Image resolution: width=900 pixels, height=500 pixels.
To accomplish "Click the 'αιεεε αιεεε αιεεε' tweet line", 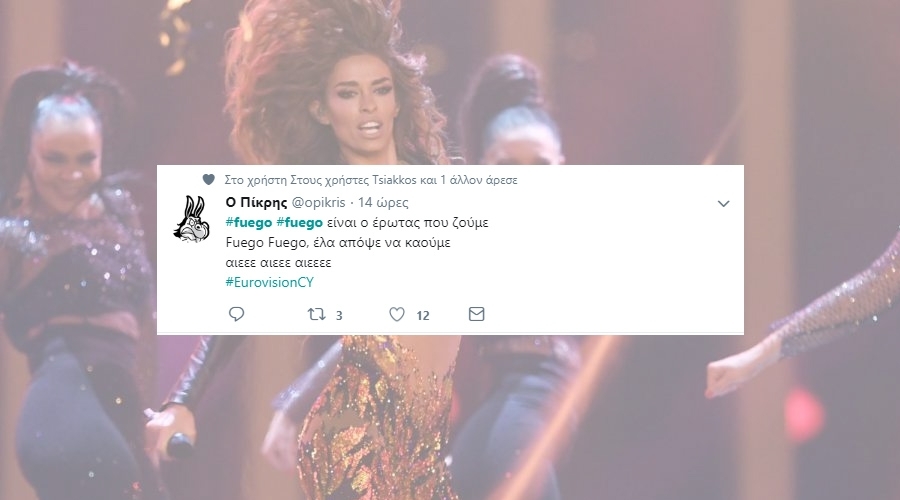I will click(278, 263).
